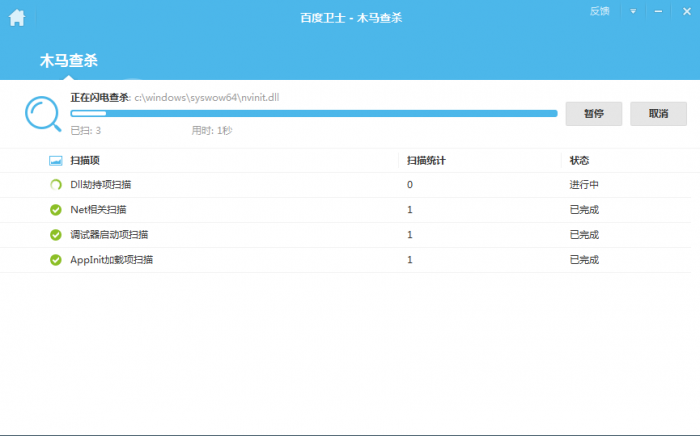The image size is (700, 436).
Task: Click 已完成 status for Net相关扫描
Action: click(x=584, y=210)
